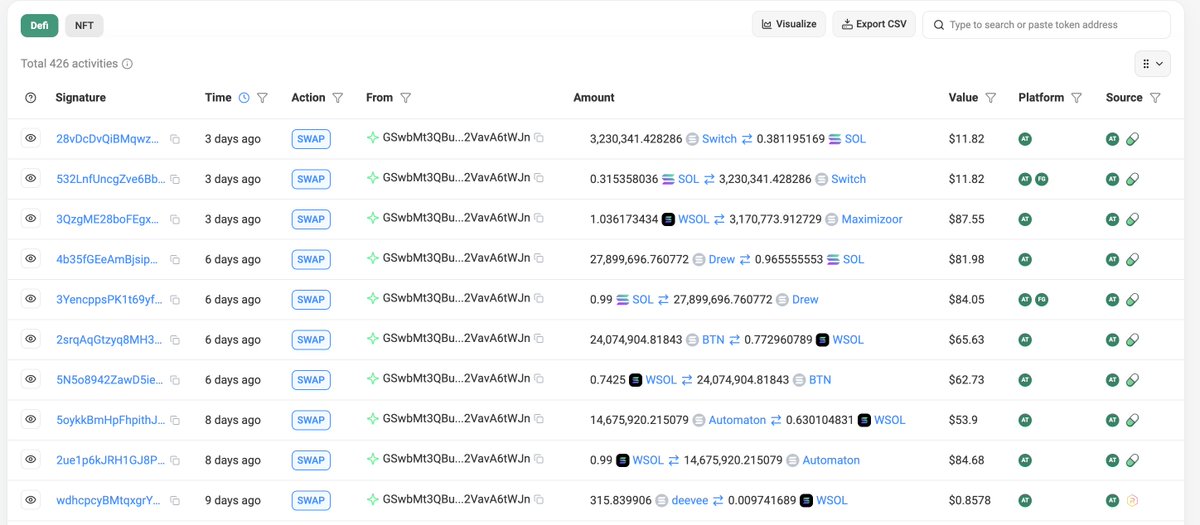Open the deevee token link
Screen dimensions: 1200x525
[690, 500]
